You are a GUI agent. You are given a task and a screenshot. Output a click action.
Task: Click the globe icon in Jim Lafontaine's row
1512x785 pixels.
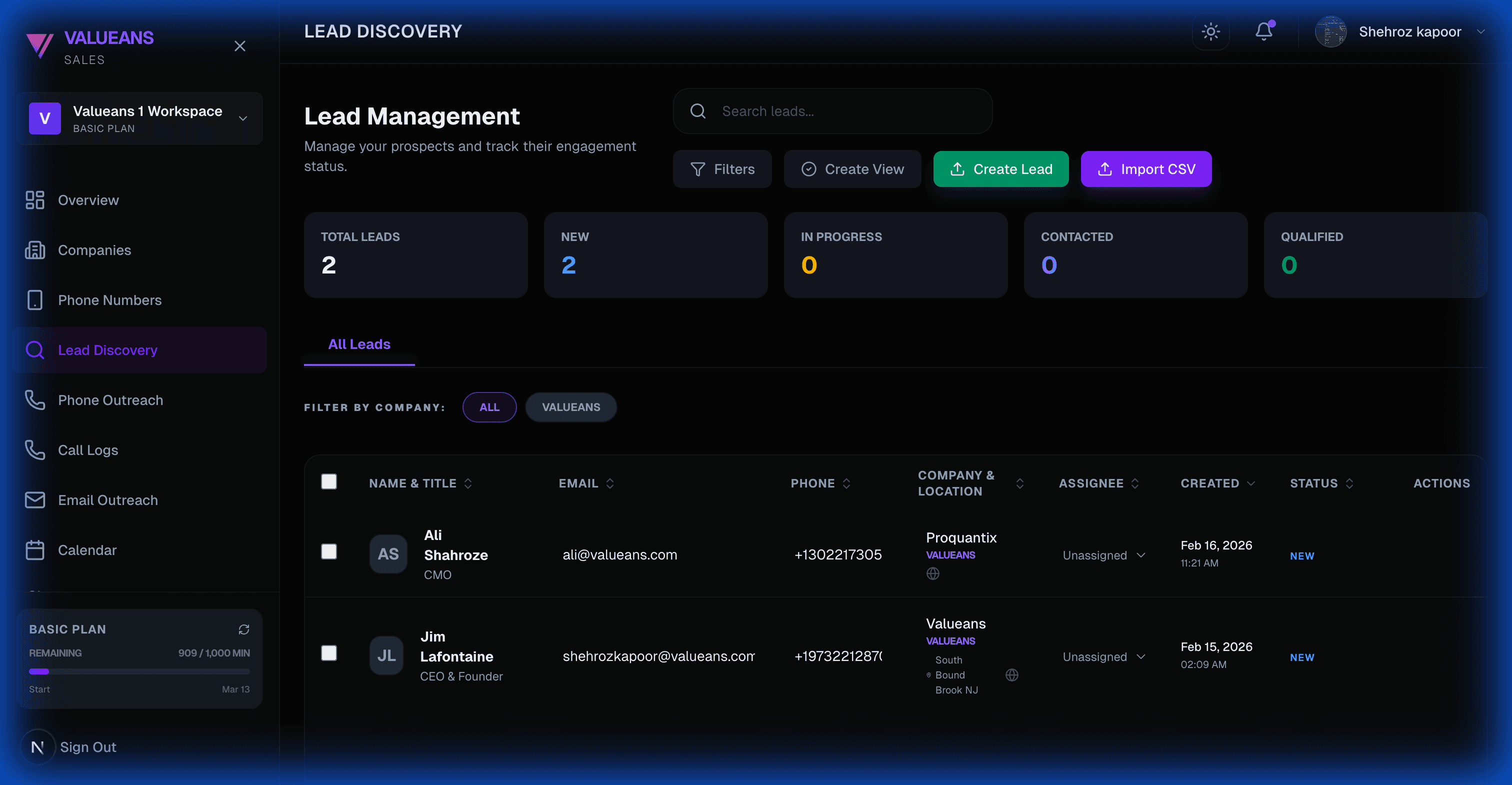(x=1011, y=675)
